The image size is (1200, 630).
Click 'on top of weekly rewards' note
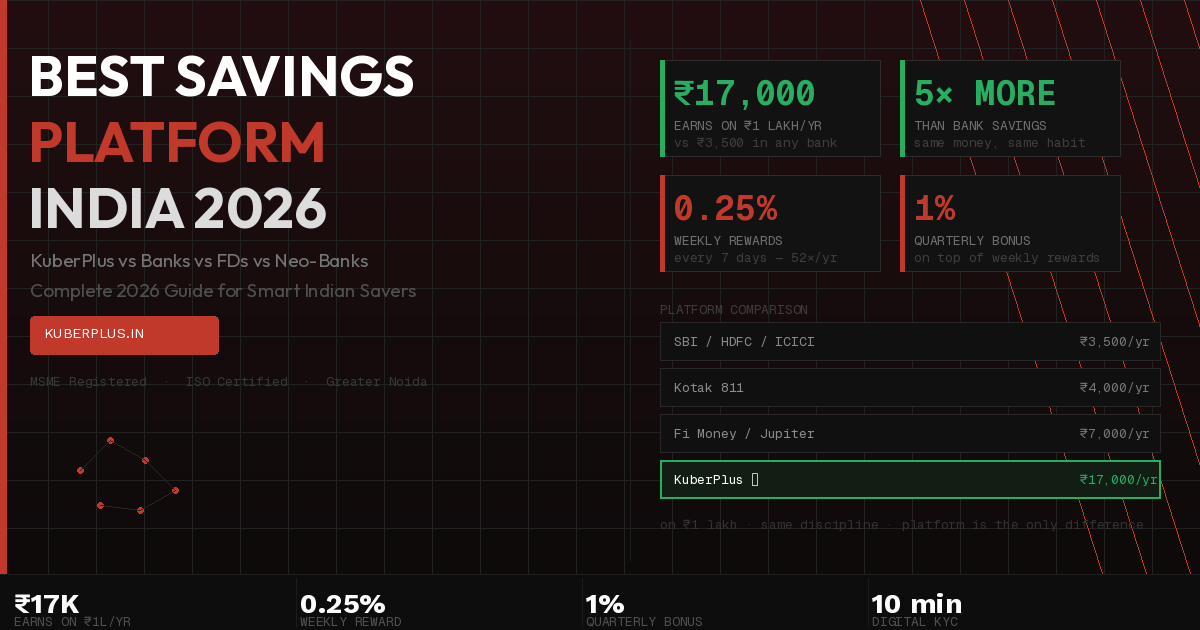tap(1007, 258)
